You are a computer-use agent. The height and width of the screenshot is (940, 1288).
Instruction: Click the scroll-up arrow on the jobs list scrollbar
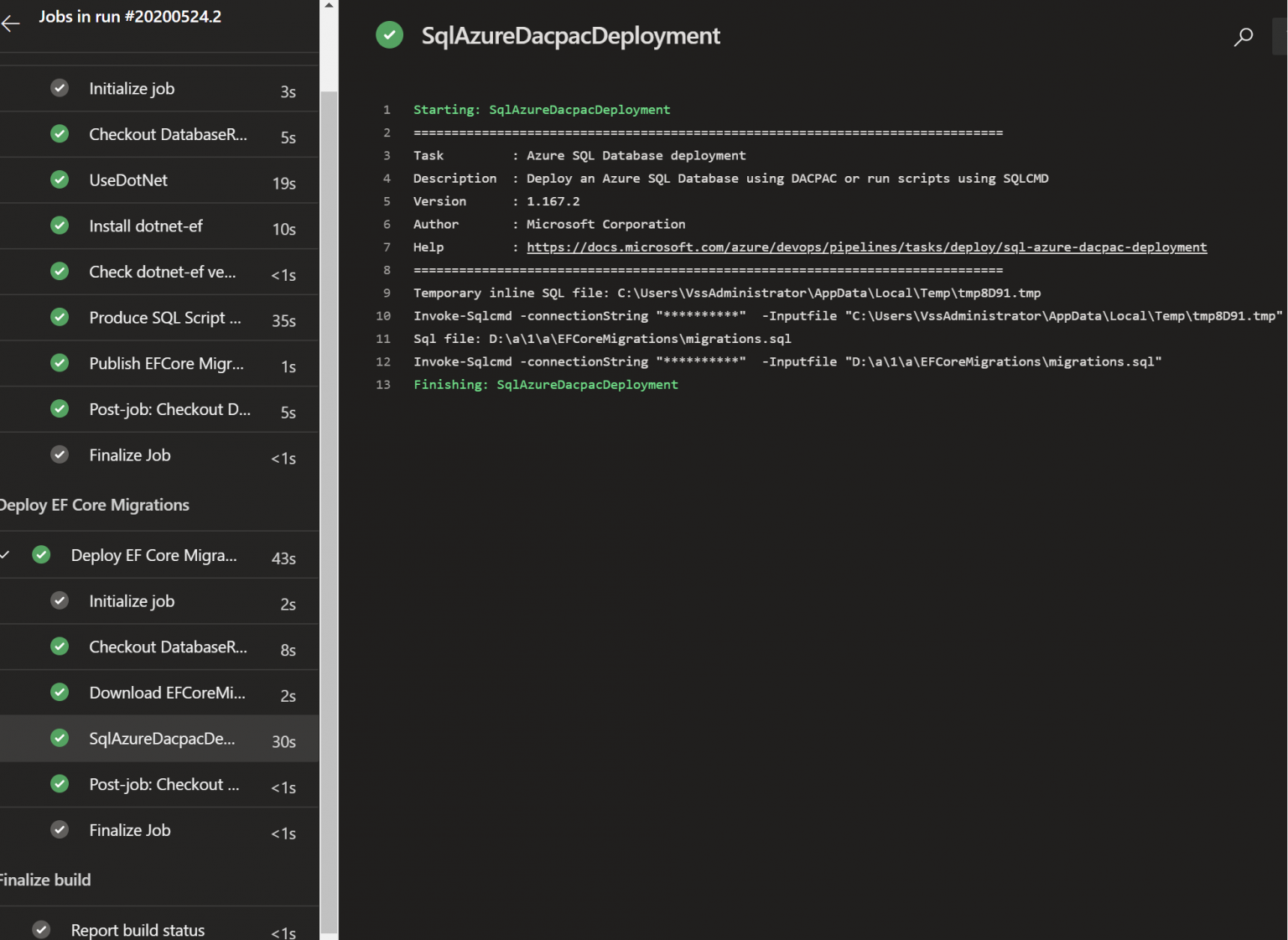pyautogui.click(x=329, y=6)
